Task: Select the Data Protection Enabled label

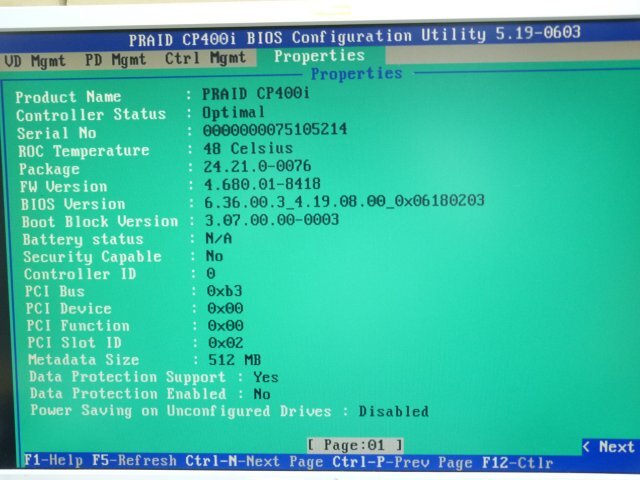Action: pos(128,393)
